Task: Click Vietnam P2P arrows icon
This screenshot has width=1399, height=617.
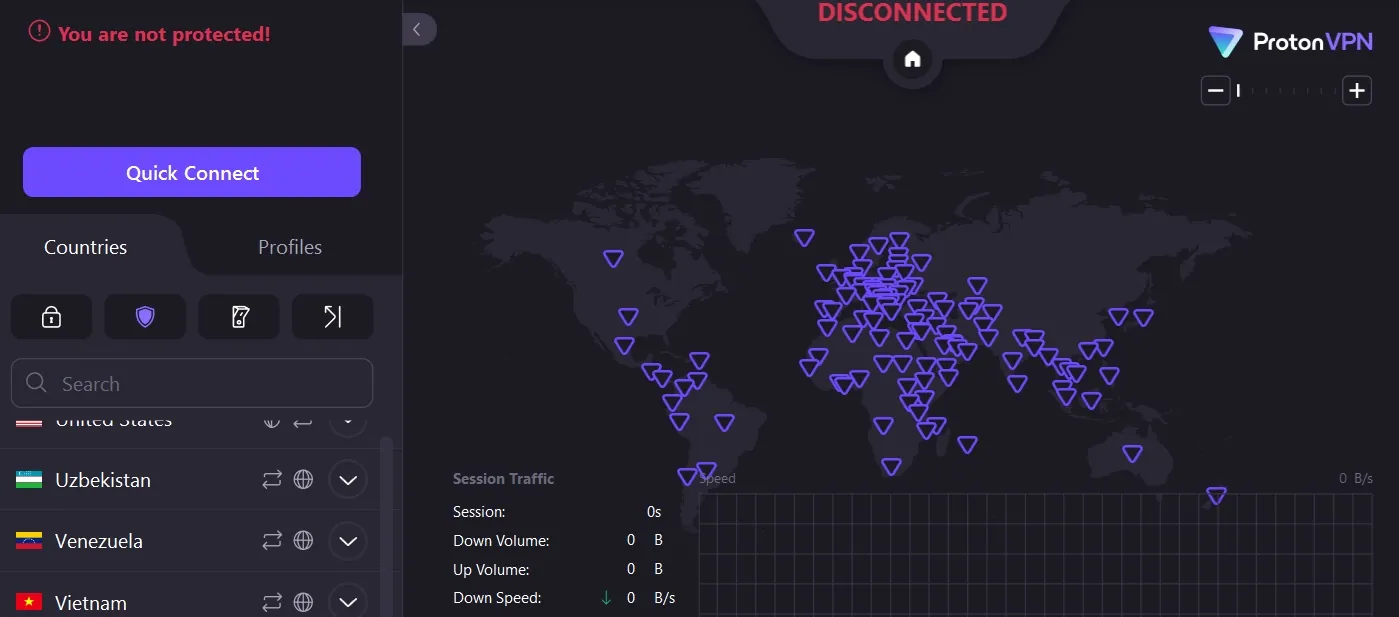Action: (272, 602)
